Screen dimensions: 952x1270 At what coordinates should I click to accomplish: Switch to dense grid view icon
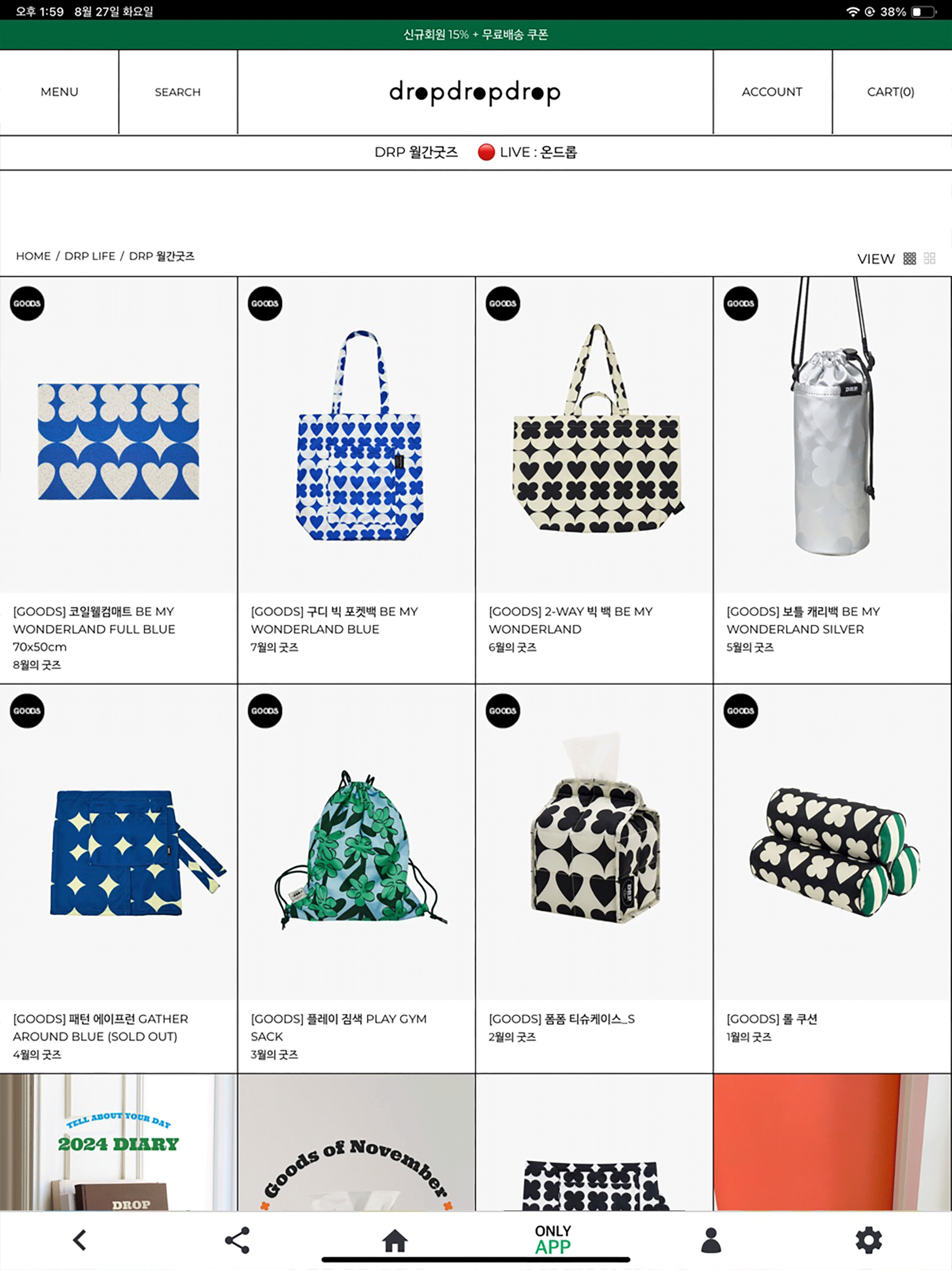[x=910, y=258]
